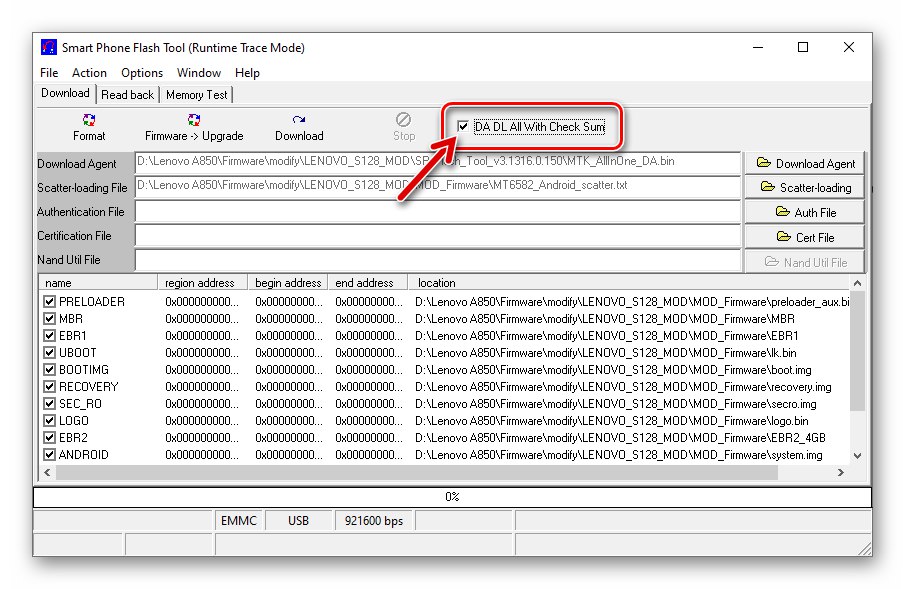
Task: Click the begin address column header
Action: click(x=288, y=283)
